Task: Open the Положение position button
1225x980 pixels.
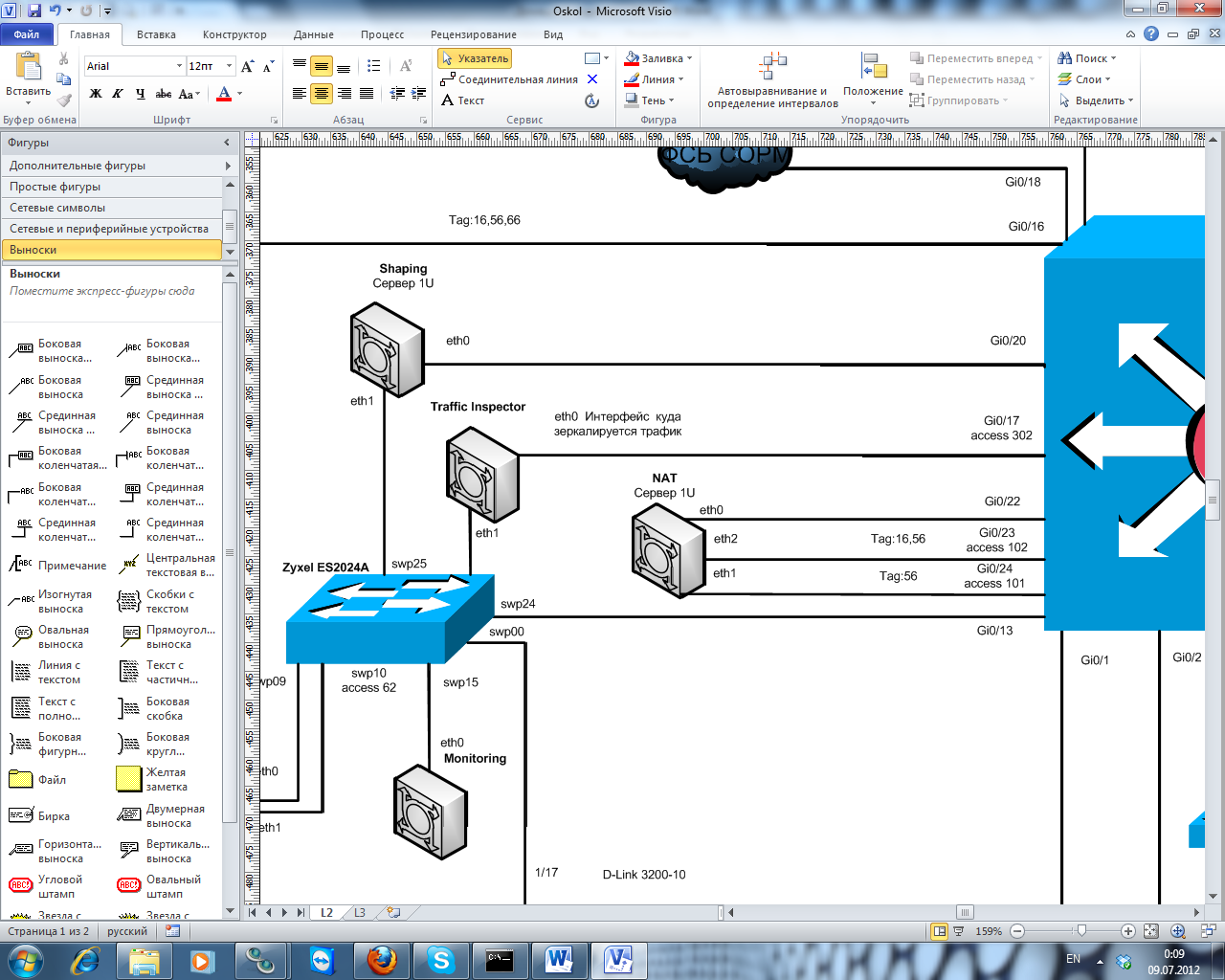Action: (873, 80)
